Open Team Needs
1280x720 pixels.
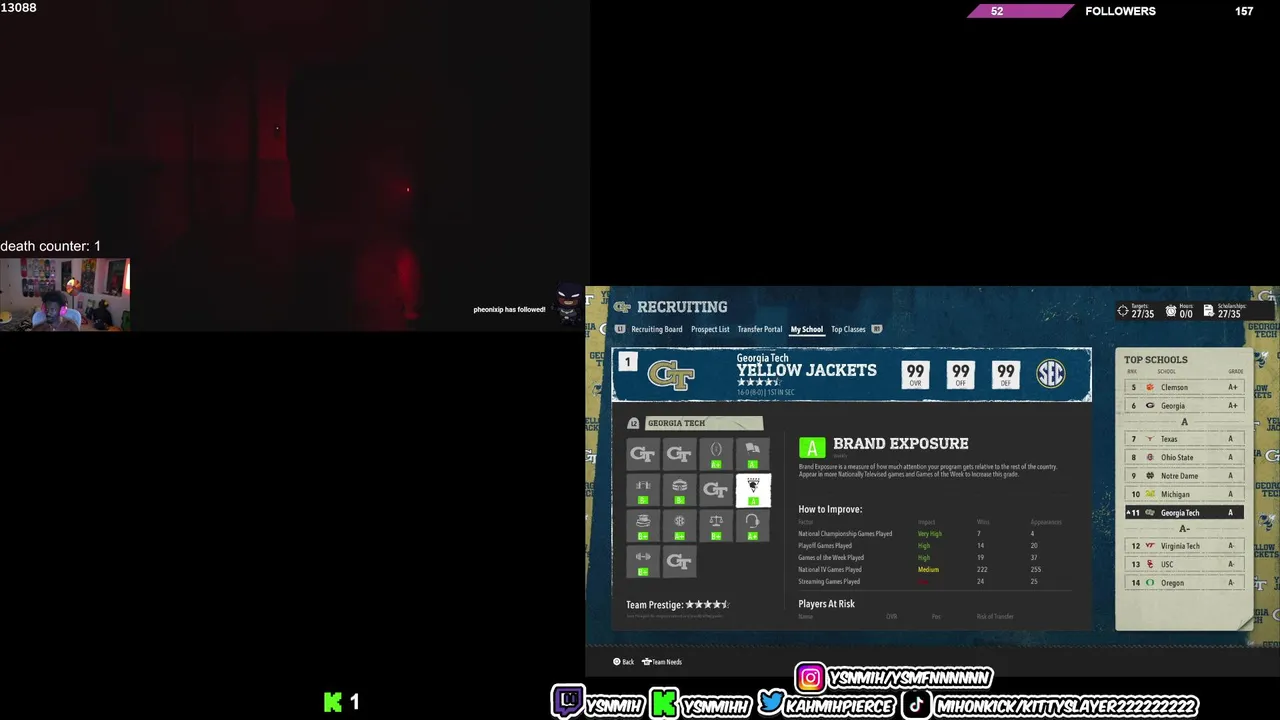click(662, 662)
